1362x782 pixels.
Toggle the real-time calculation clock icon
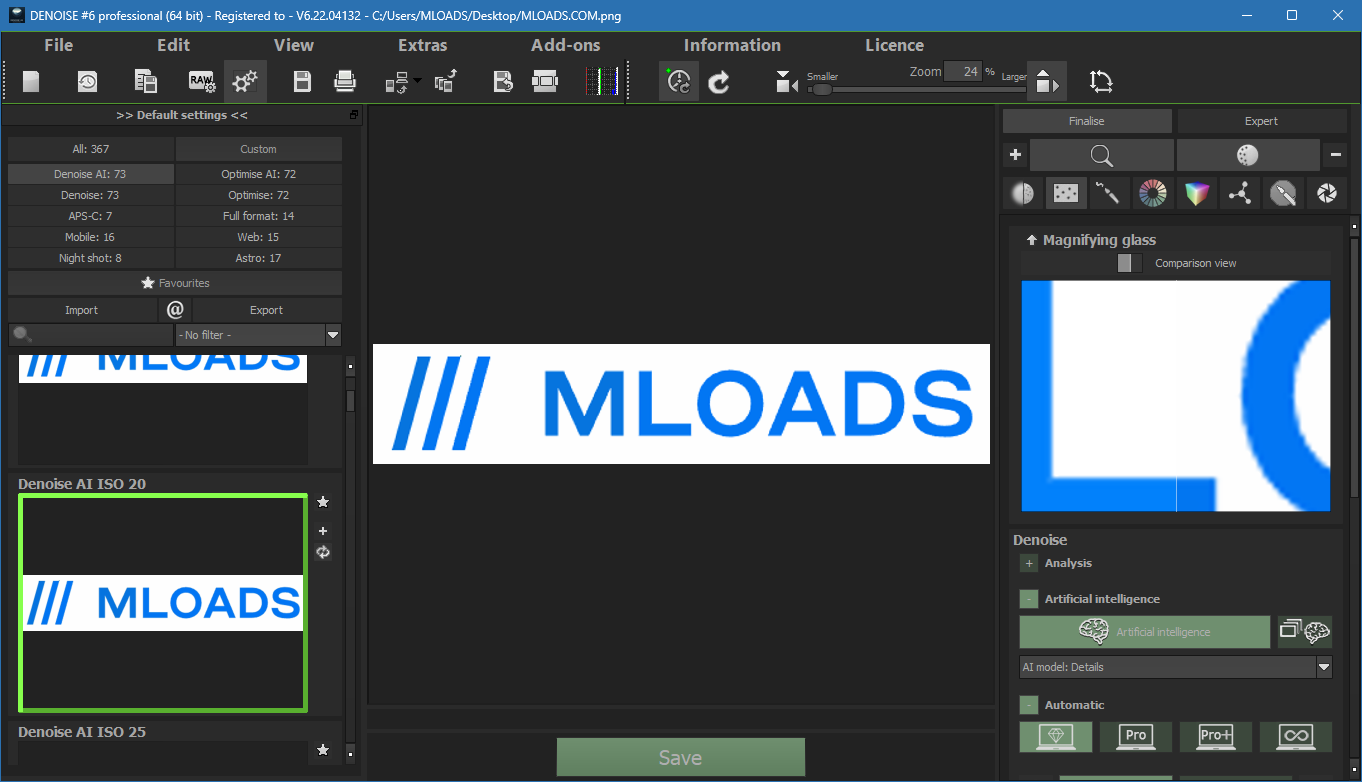[679, 82]
